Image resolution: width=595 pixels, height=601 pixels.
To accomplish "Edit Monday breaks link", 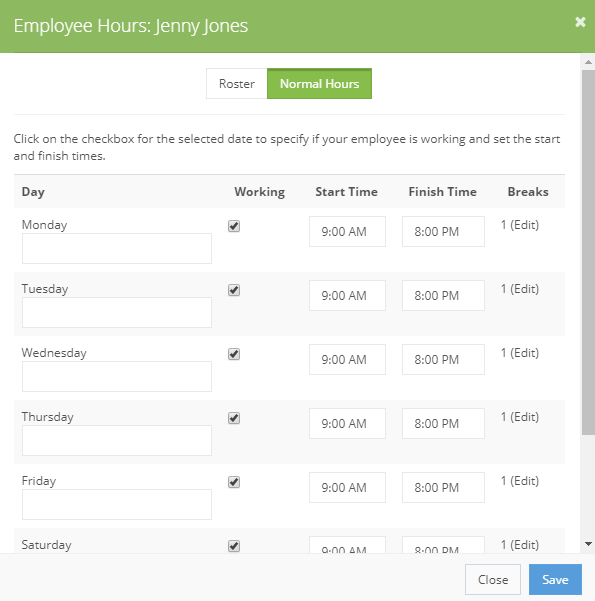I will pos(524,225).
